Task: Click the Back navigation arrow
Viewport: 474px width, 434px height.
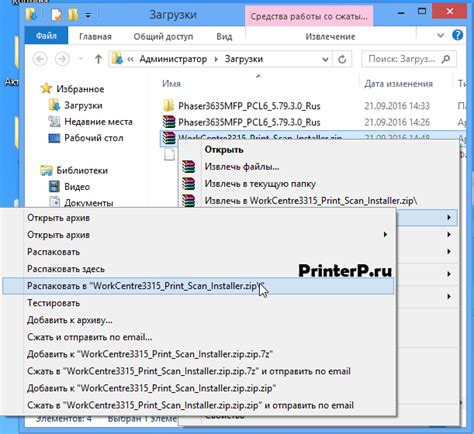Action: pyautogui.click(x=40, y=59)
